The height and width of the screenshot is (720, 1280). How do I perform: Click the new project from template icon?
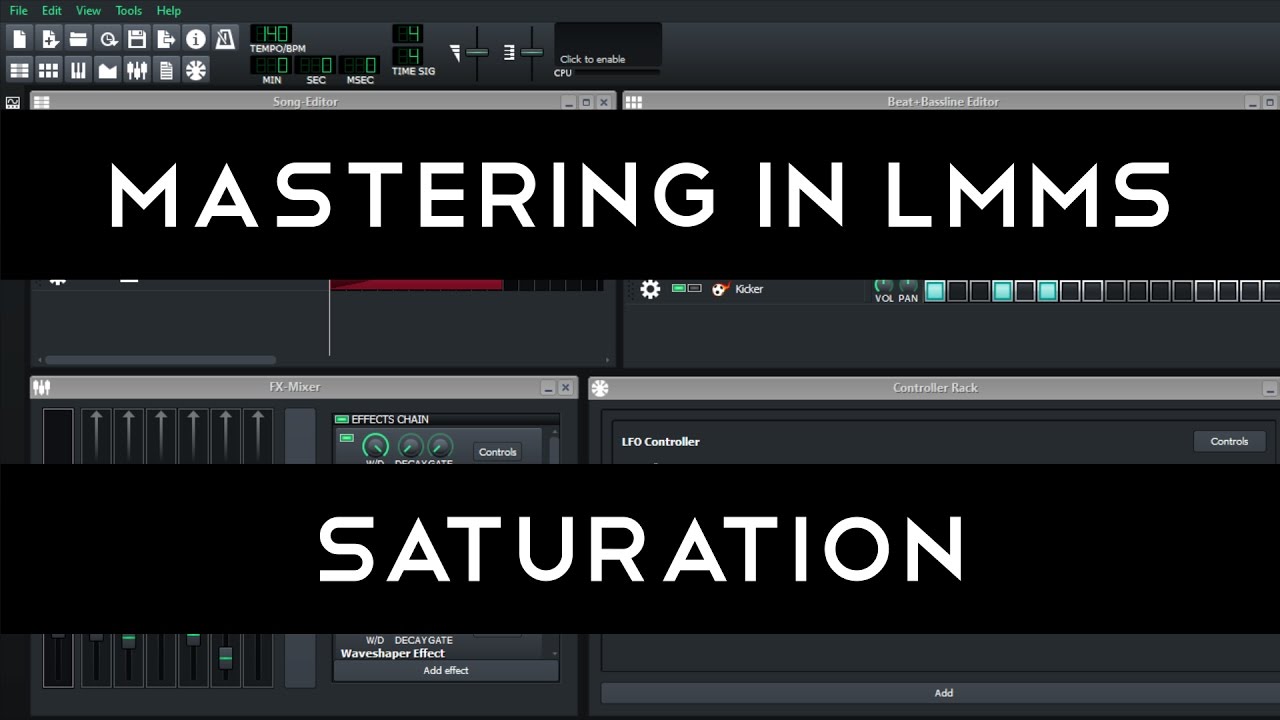pos(50,39)
